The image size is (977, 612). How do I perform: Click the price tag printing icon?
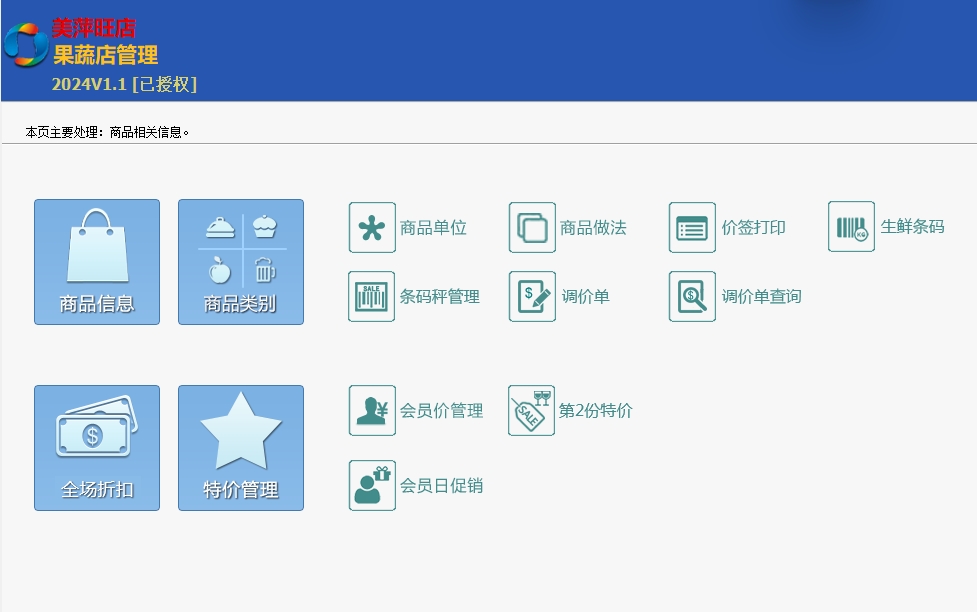[692, 227]
